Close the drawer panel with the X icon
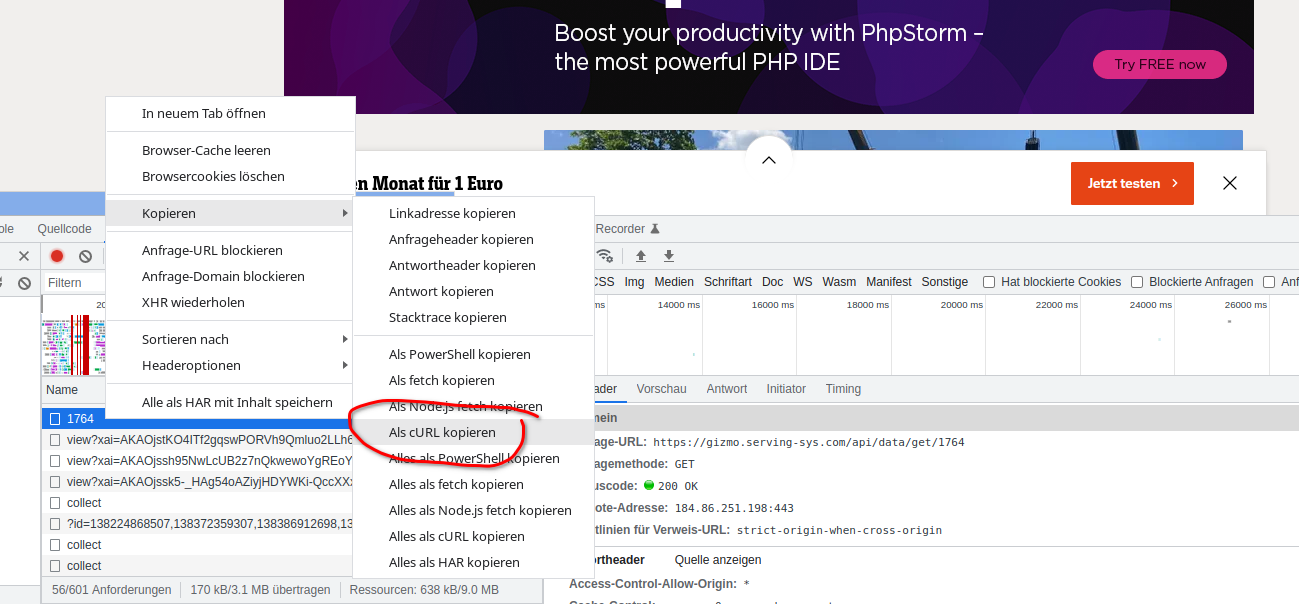 (x=24, y=257)
